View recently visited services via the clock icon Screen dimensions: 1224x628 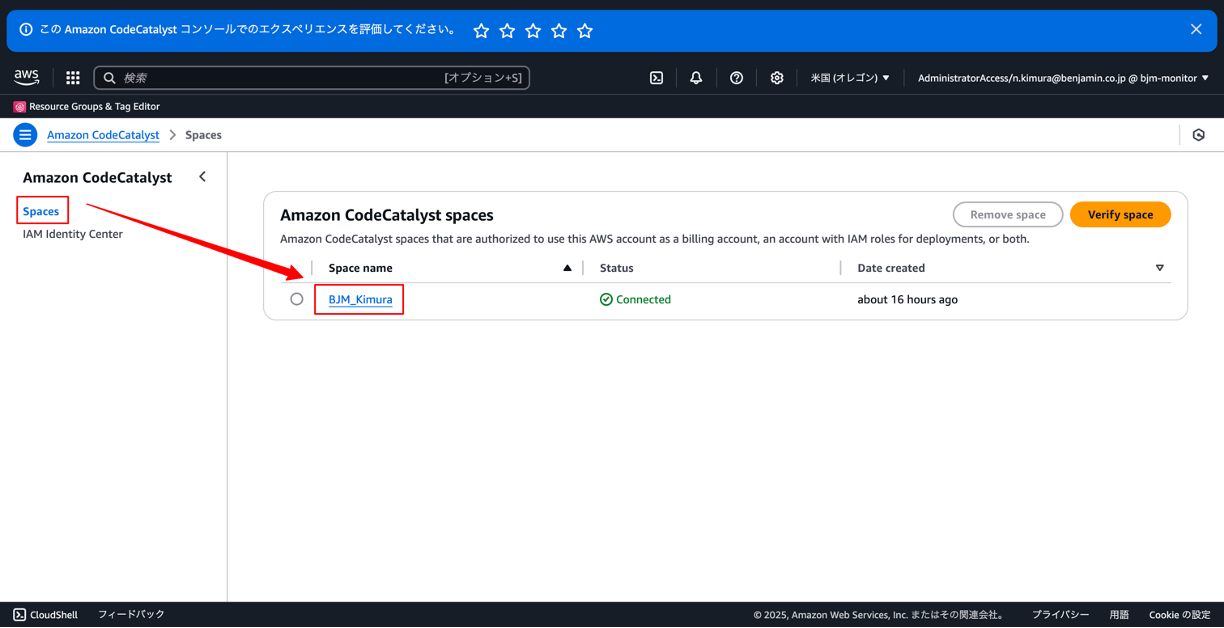(1198, 134)
